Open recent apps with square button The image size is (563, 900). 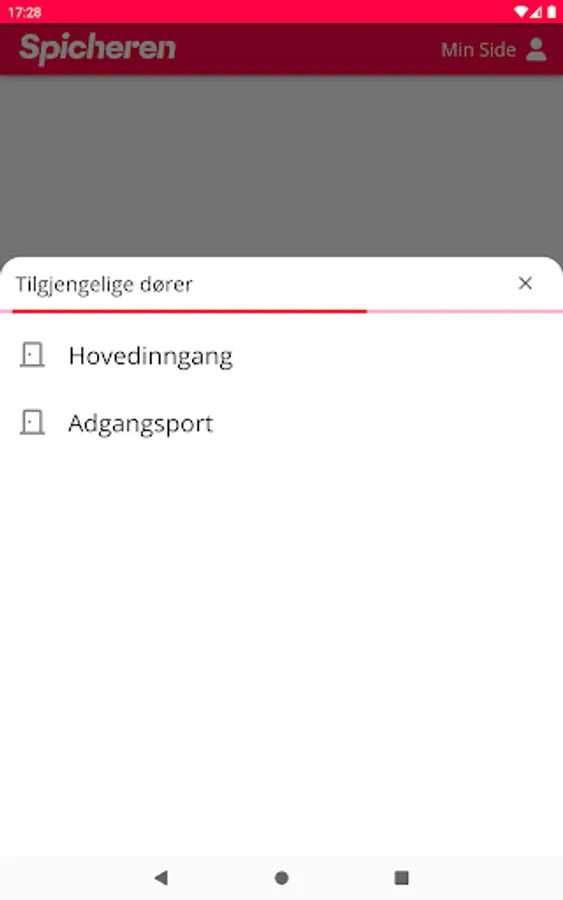point(402,878)
